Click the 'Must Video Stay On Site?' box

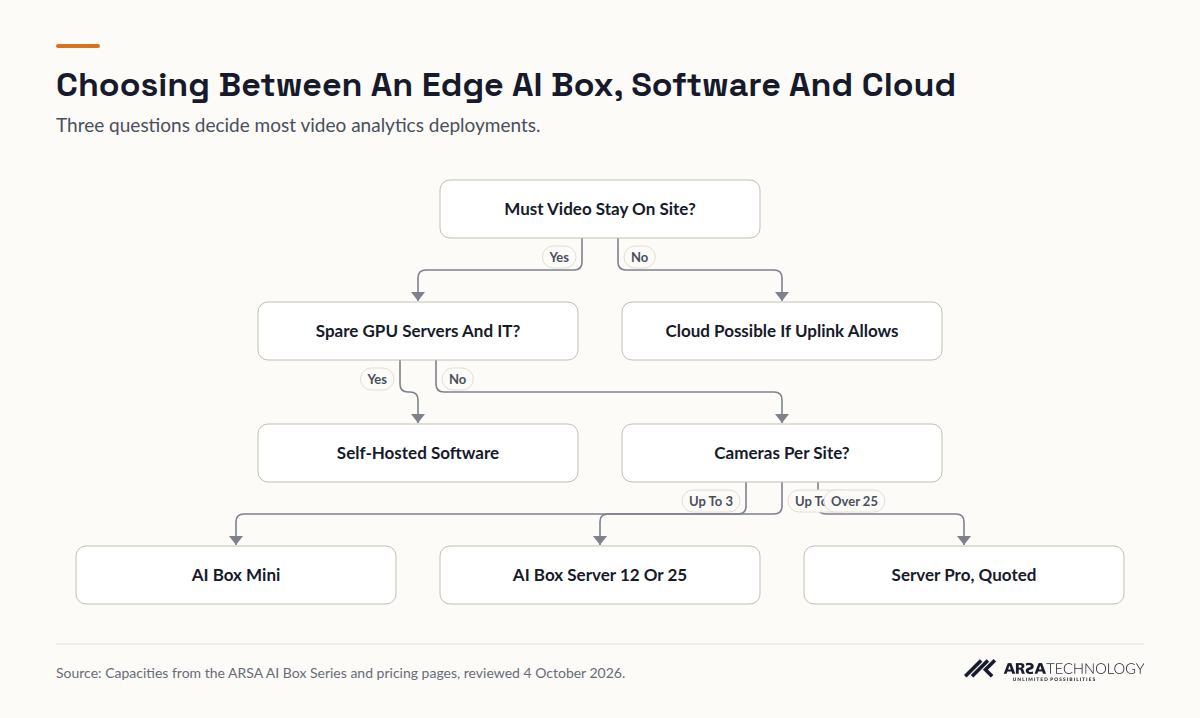click(600, 209)
